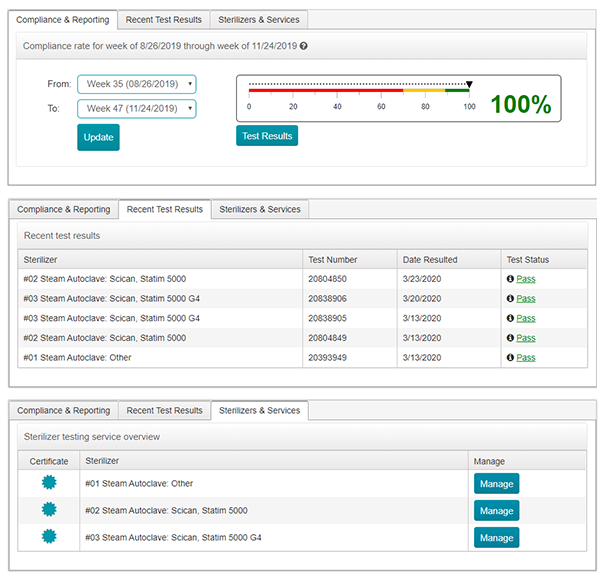This screenshot has width=600, height=579.
Task: Click the info icon beside test 20804850's Pass status
Action: click(510, 279)
